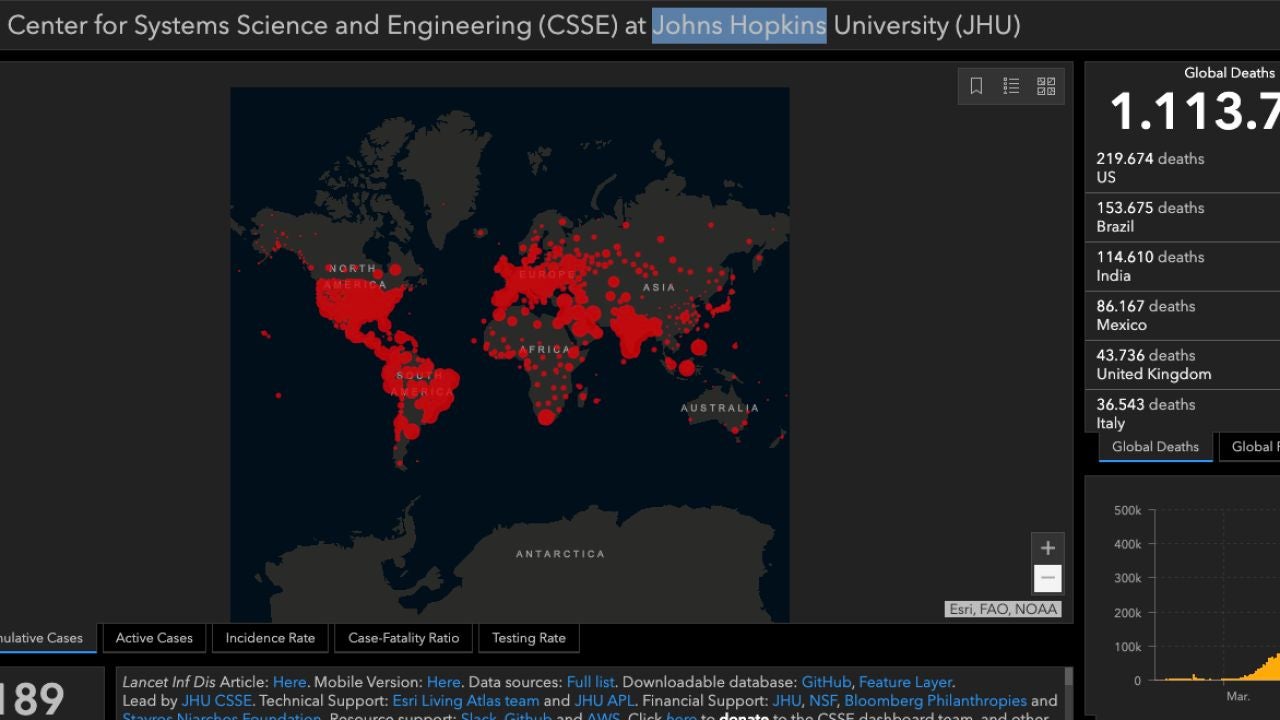Zoom in on the map
The image size is (1280, 720).
click(x=1047, y=548)
